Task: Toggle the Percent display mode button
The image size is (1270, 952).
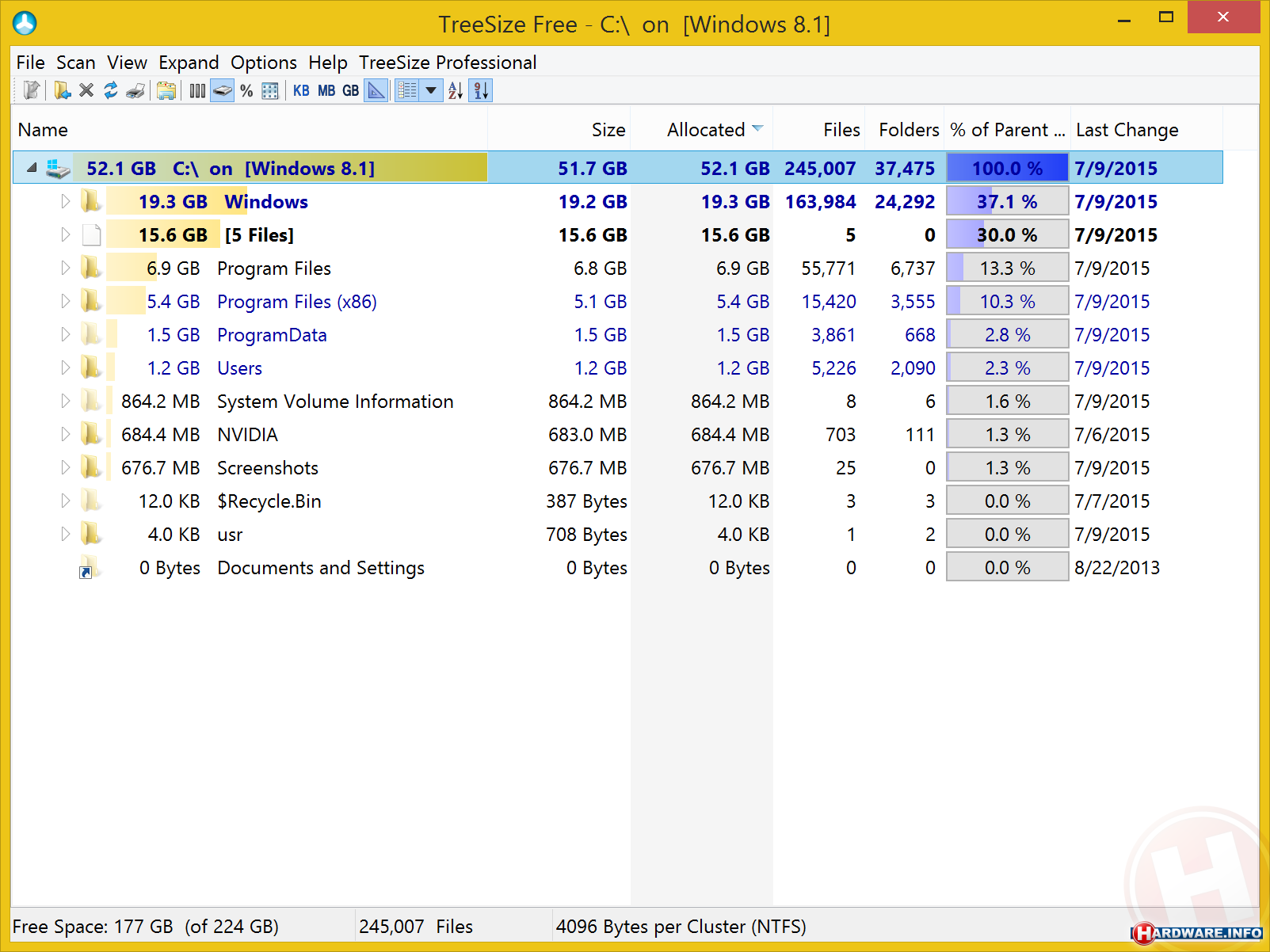Action: tap(246, 91)
